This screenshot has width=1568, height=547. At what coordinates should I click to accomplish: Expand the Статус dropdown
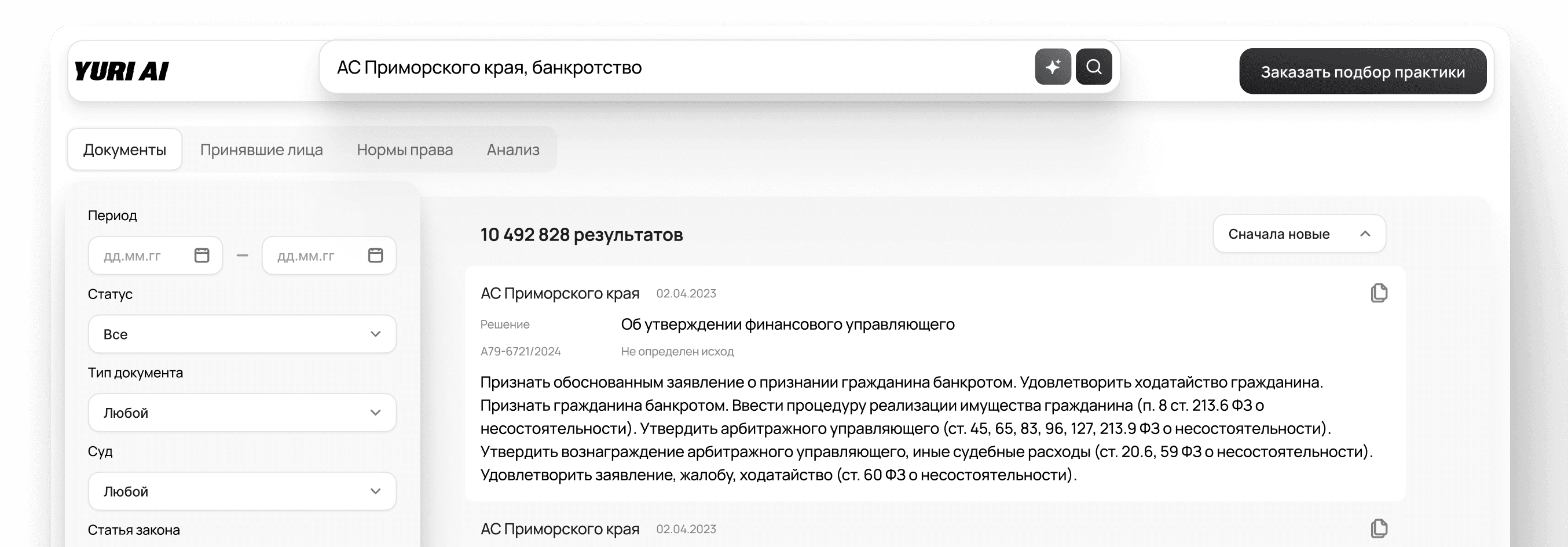pos(241,334)
